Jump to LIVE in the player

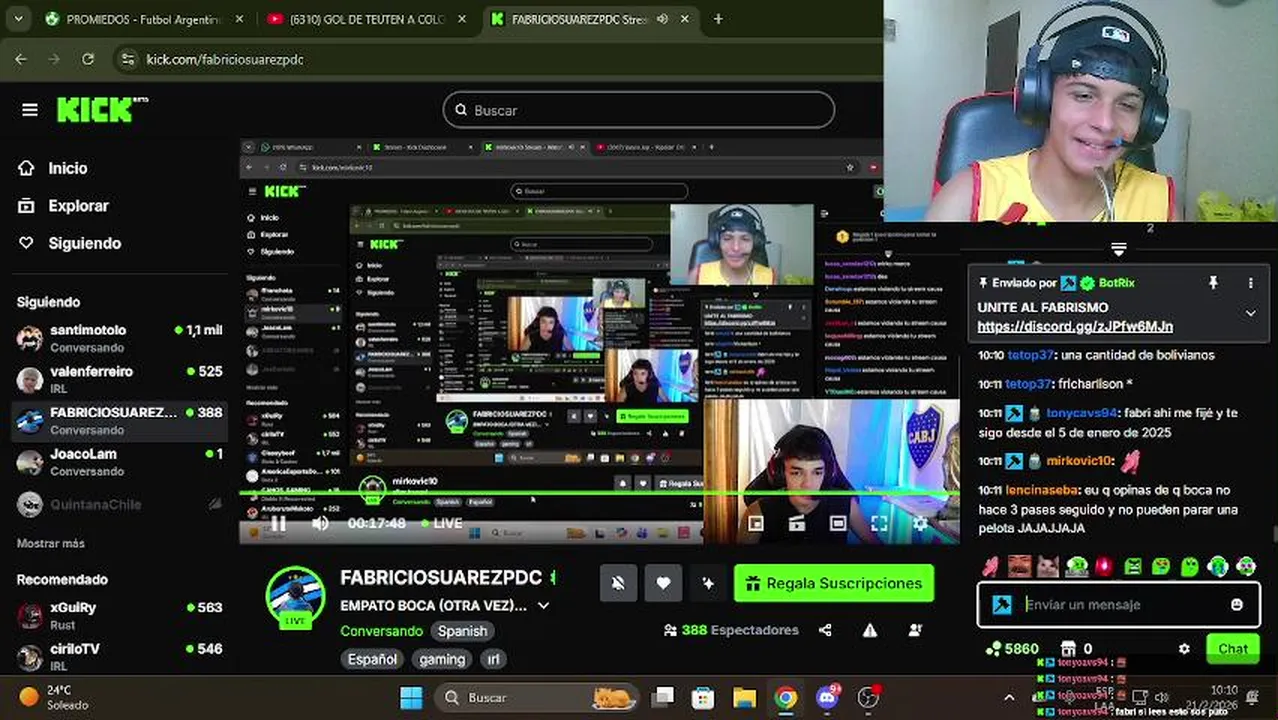(442, 523)
